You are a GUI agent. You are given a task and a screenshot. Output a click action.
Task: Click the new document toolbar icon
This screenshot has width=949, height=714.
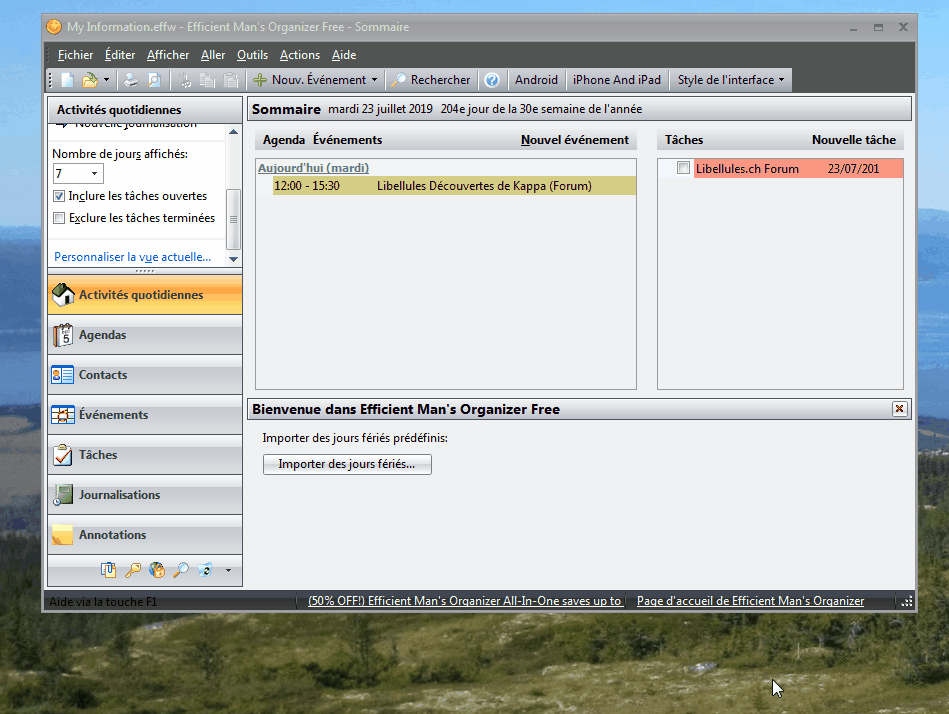pyautogui.click(x=67, y=80)
